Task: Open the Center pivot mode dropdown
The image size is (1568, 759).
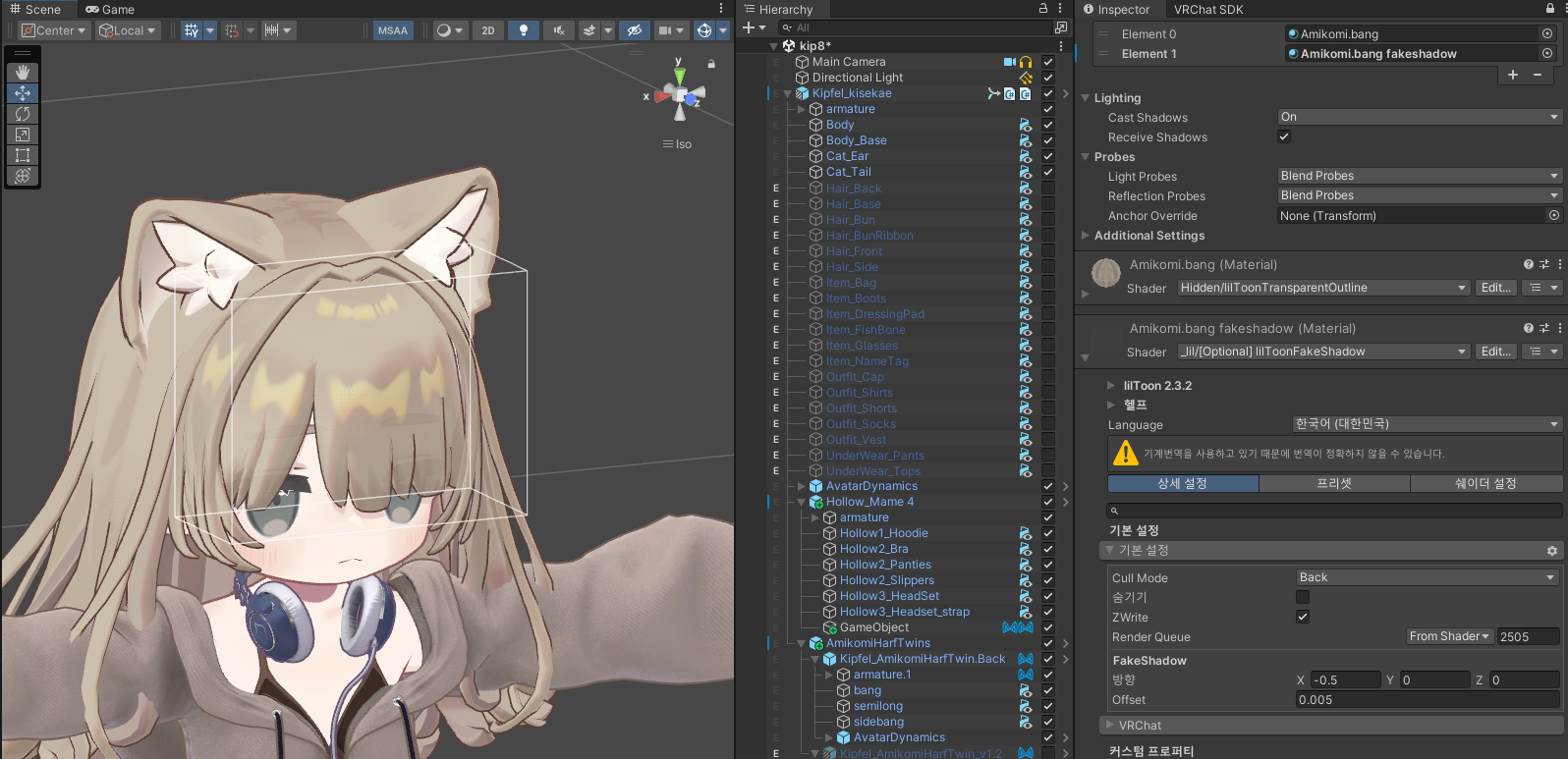Action: 54,30
